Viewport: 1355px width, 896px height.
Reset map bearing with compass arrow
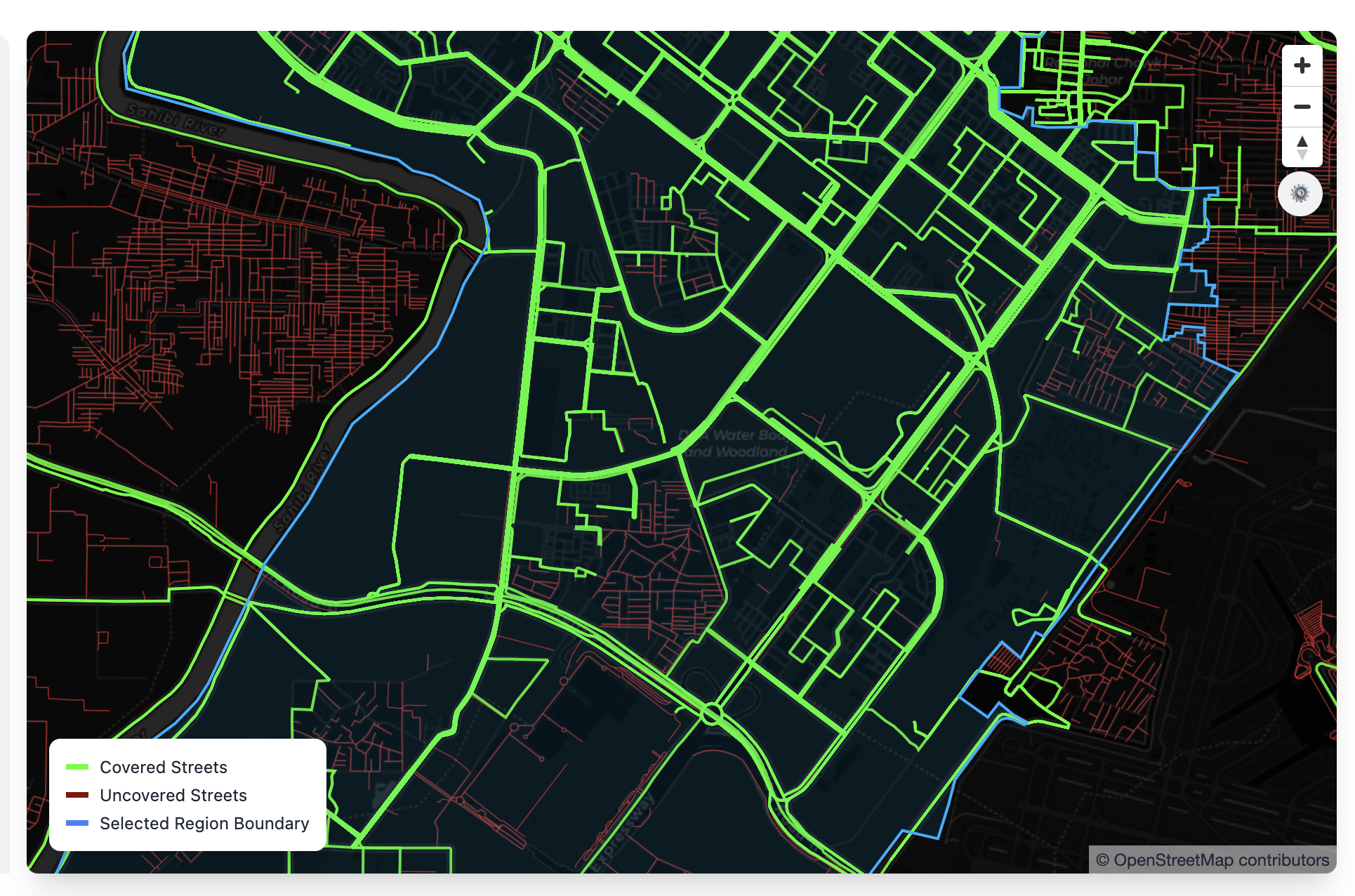click(x=1302, y=147)
